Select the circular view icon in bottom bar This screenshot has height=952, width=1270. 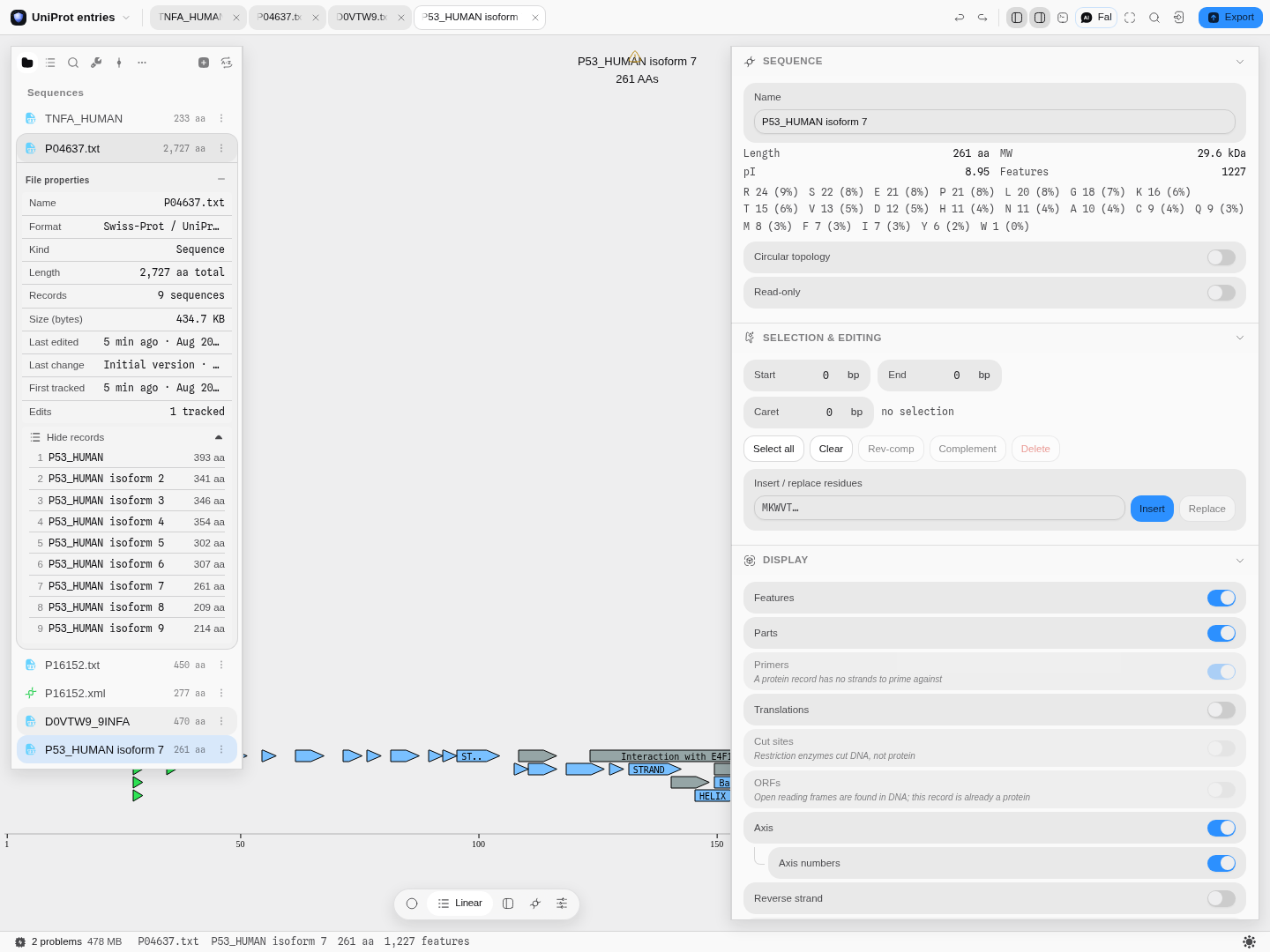(412, 904)
